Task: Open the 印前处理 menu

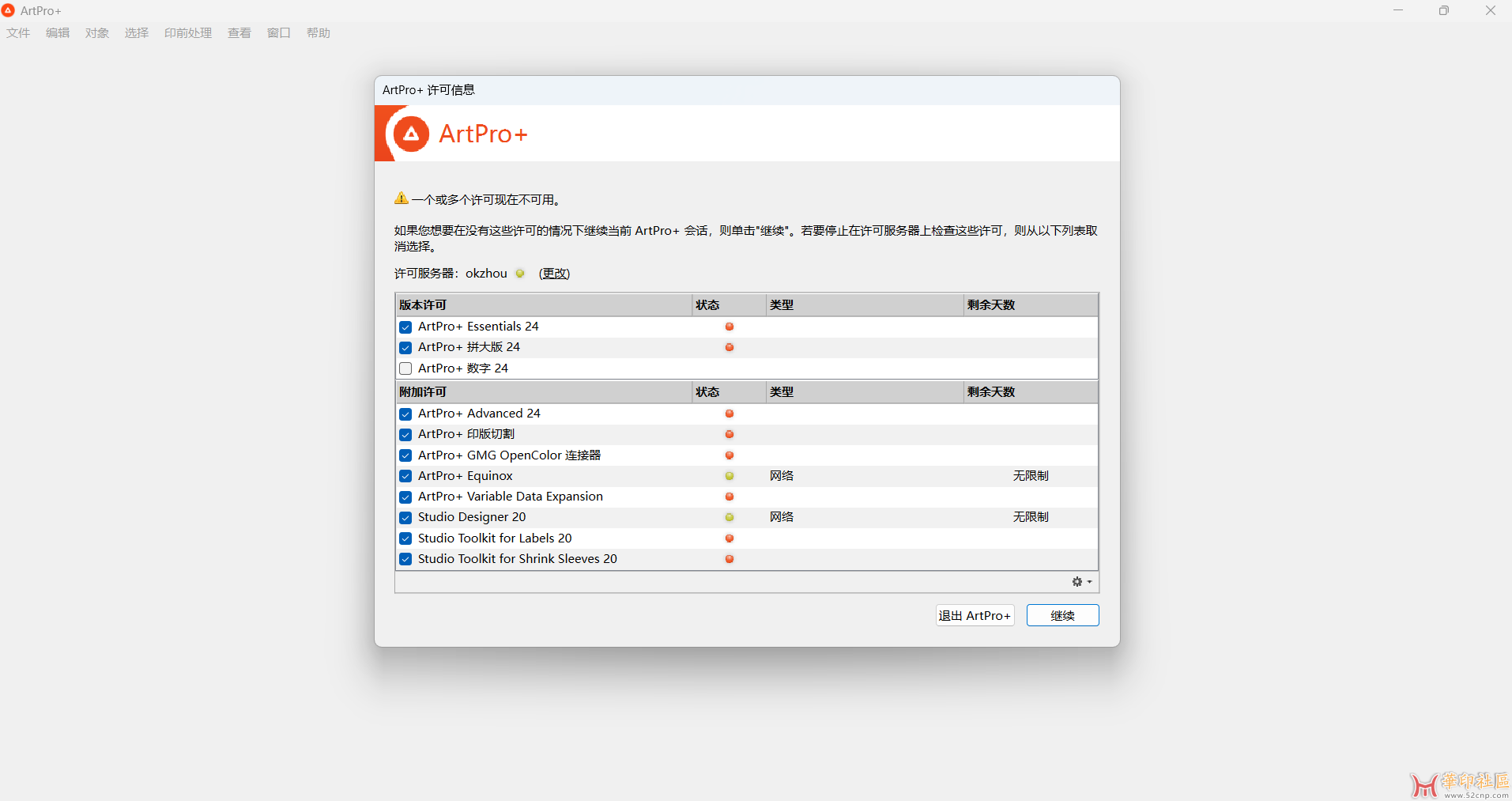Action: click(x=188, y=33)
